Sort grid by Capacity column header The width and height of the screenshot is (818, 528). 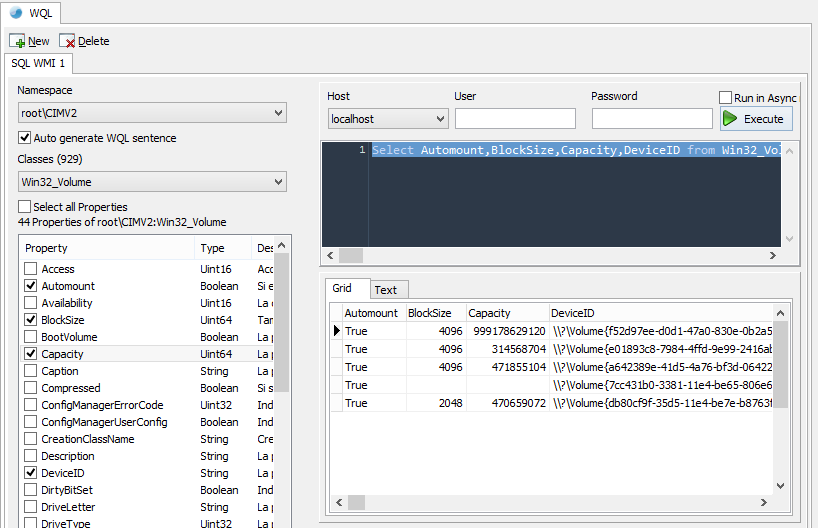[490, 313]
